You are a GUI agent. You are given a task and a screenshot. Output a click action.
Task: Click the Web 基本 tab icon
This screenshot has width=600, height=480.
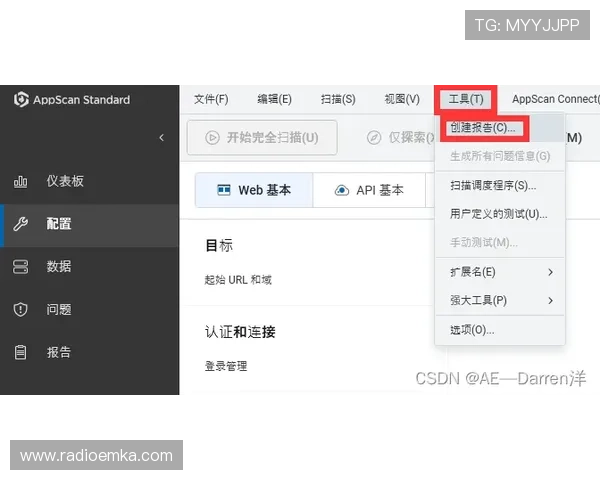tap(224, 190)
